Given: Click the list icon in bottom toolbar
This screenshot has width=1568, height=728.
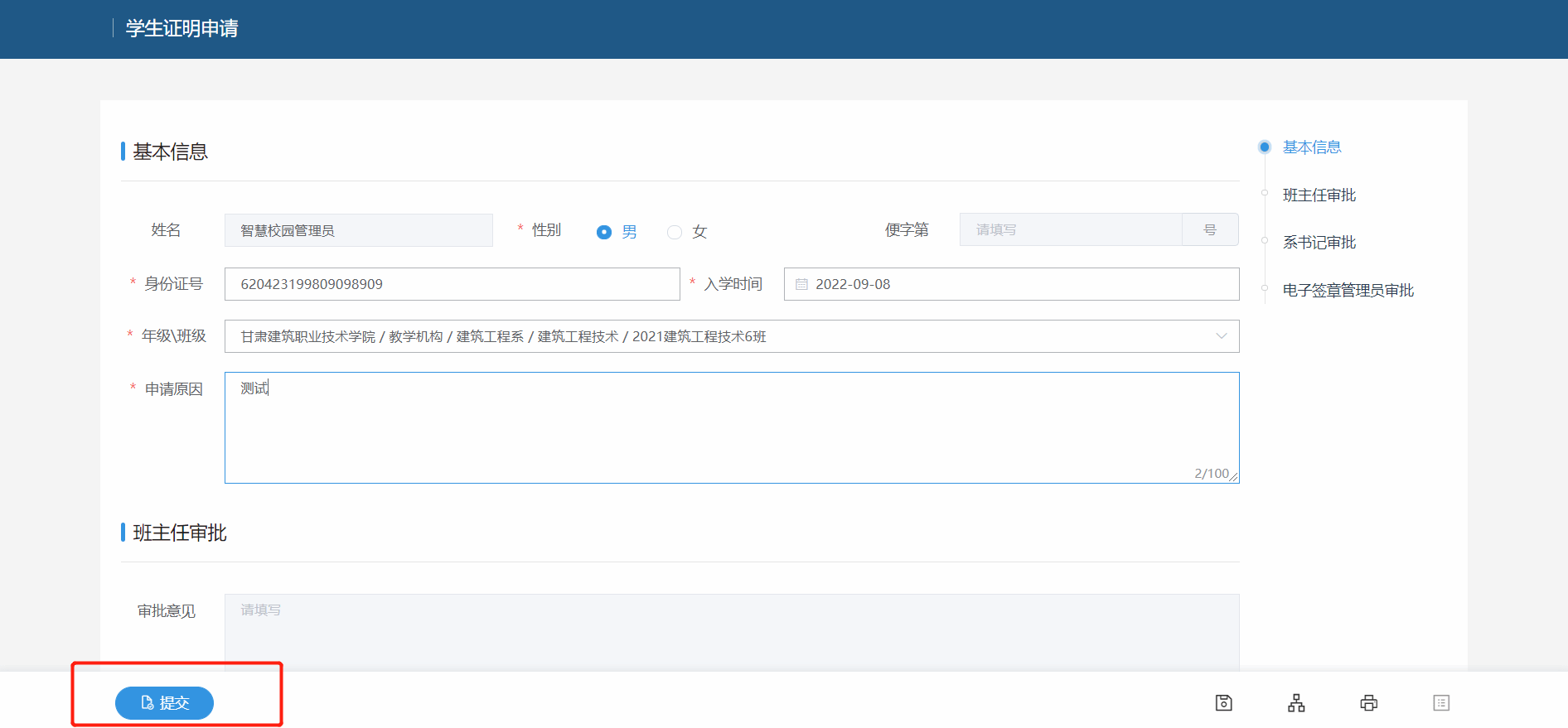Looking at the screenshot, I should [1441, 703].
